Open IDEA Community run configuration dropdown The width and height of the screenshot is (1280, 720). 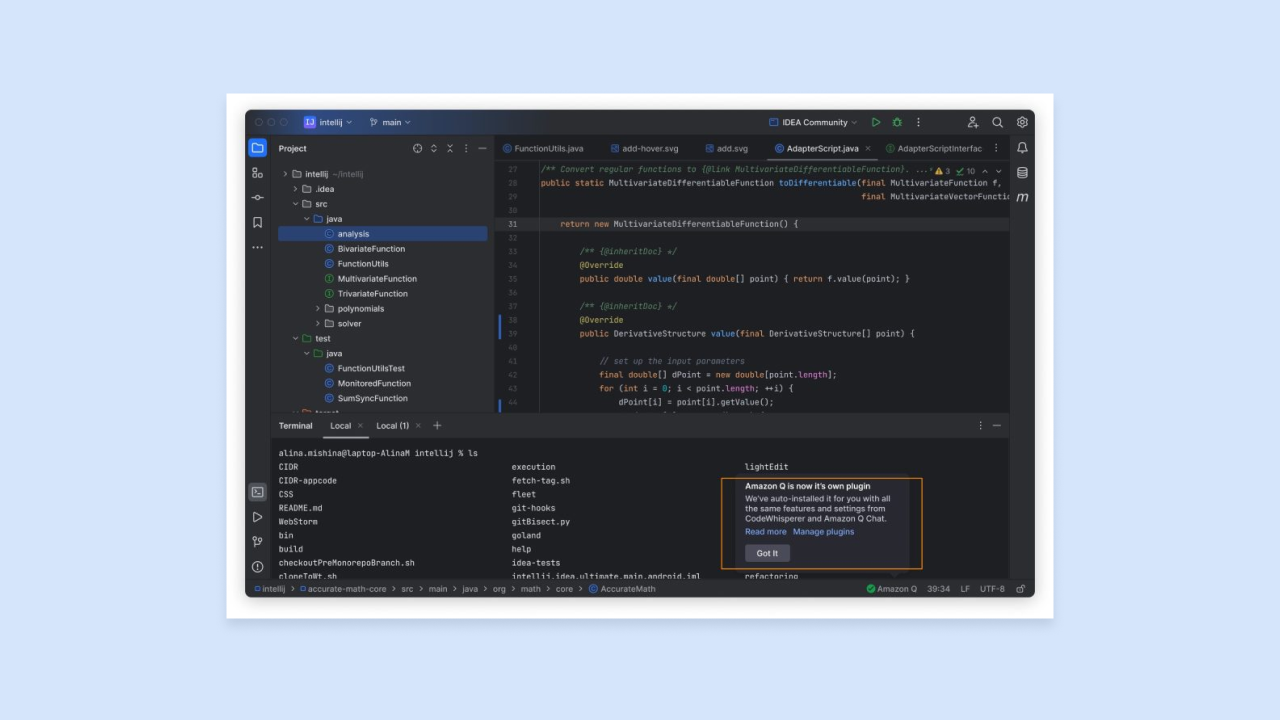tap(813, 122)
